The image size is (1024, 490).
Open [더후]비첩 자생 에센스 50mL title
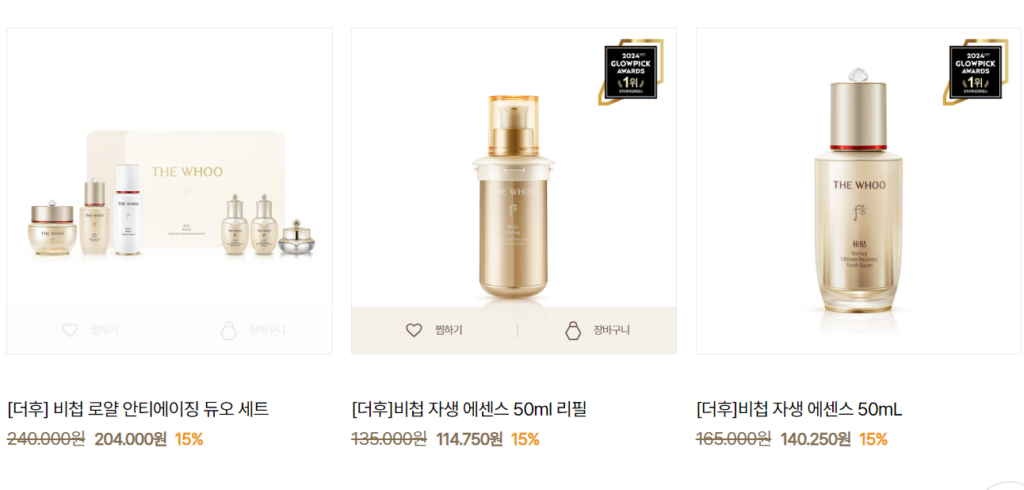click(x=799, y=410)
